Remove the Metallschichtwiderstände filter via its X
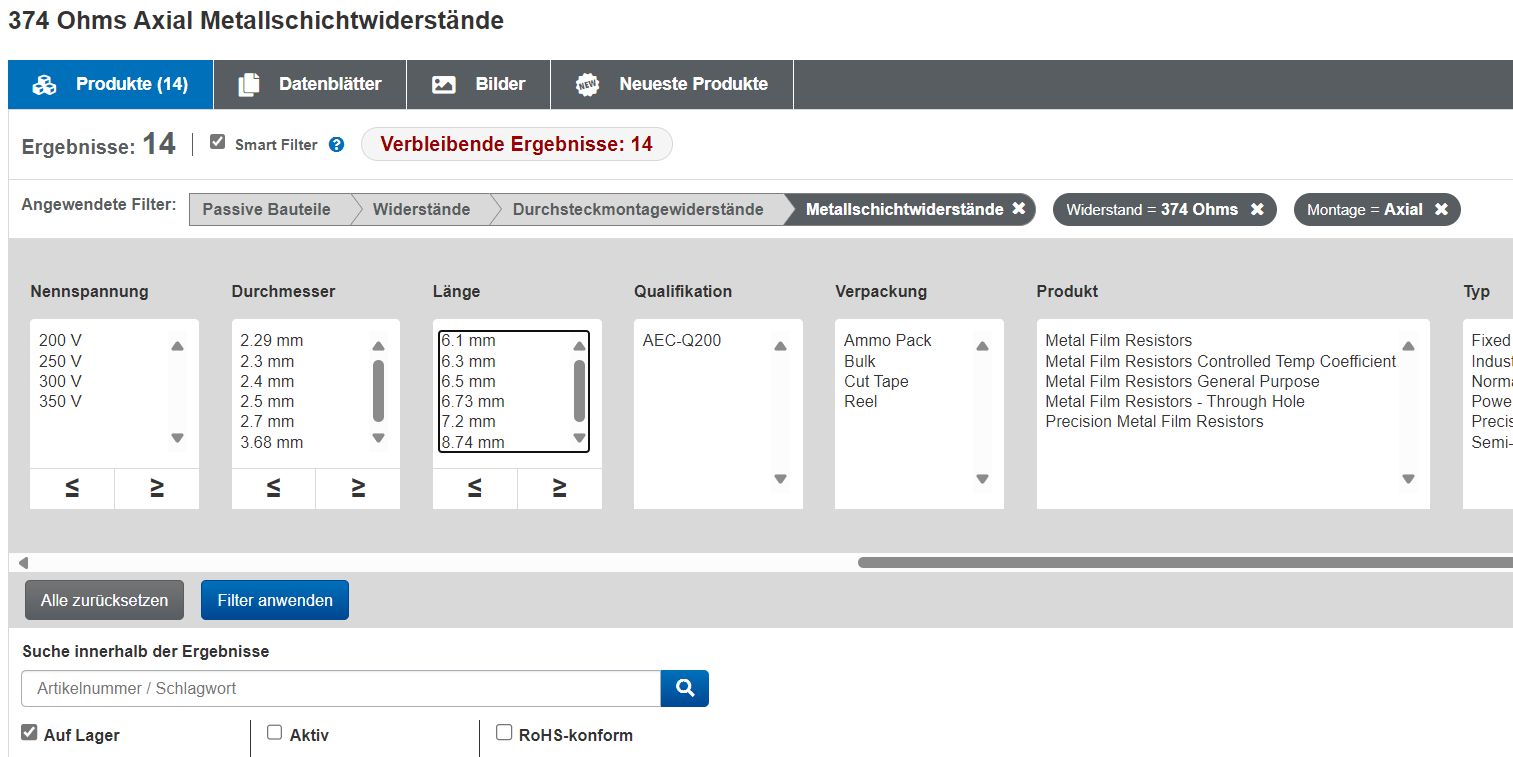Screen dimensions: 1513x757 (1019, 209)
